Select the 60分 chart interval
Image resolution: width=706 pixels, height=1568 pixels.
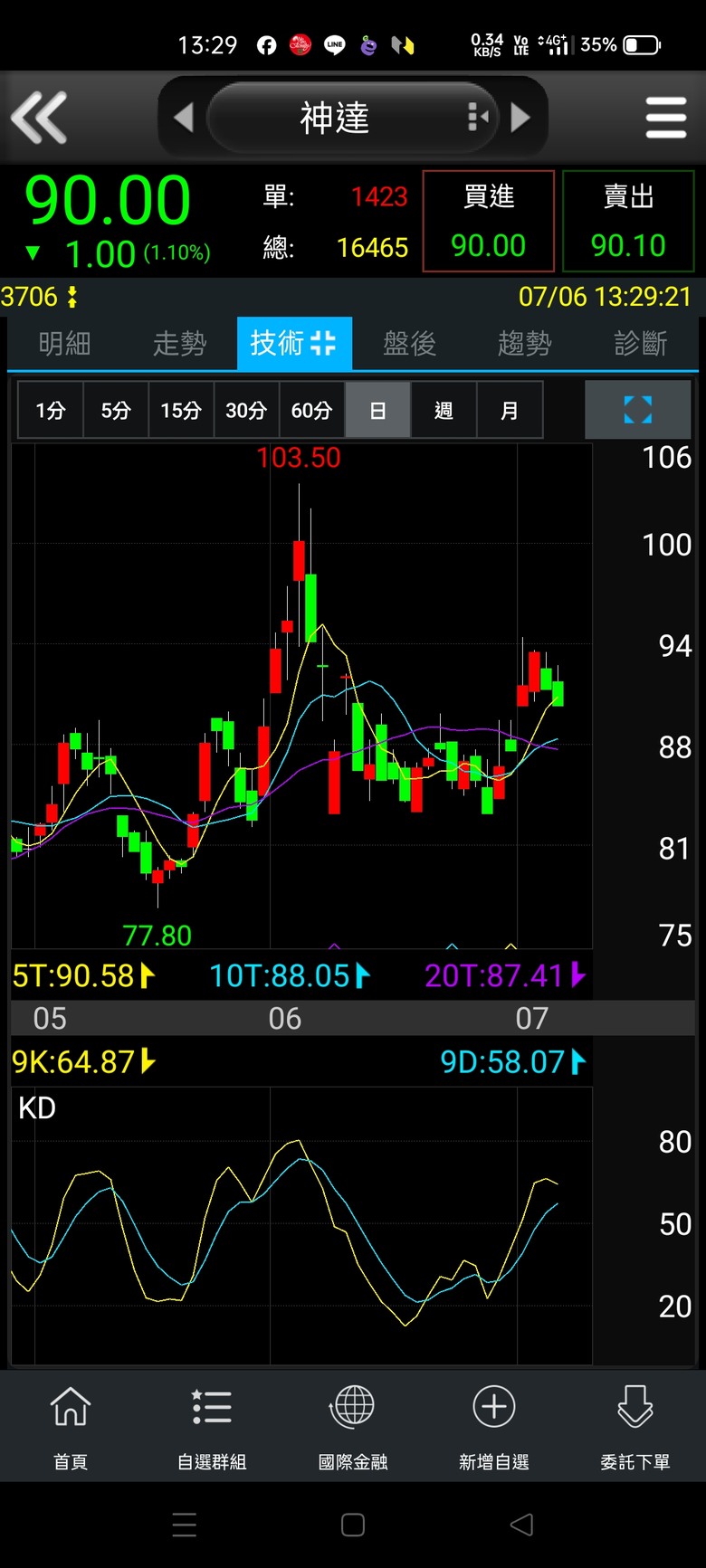(x=311, y=411)
